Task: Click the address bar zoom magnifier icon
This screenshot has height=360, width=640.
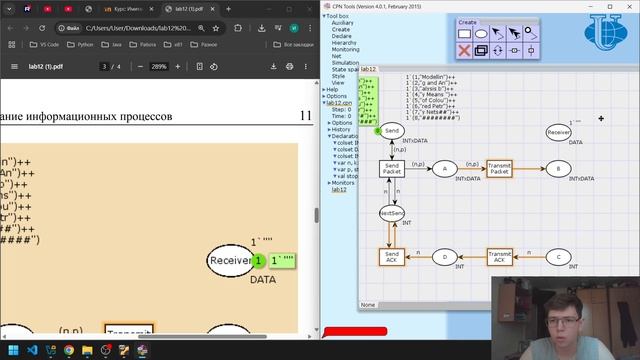Action: (x=201, y=28)
